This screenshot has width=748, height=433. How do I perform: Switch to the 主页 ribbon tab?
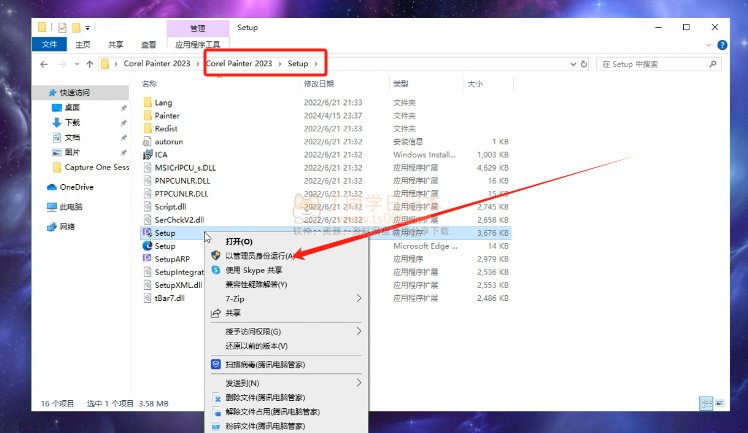[83, 44]
